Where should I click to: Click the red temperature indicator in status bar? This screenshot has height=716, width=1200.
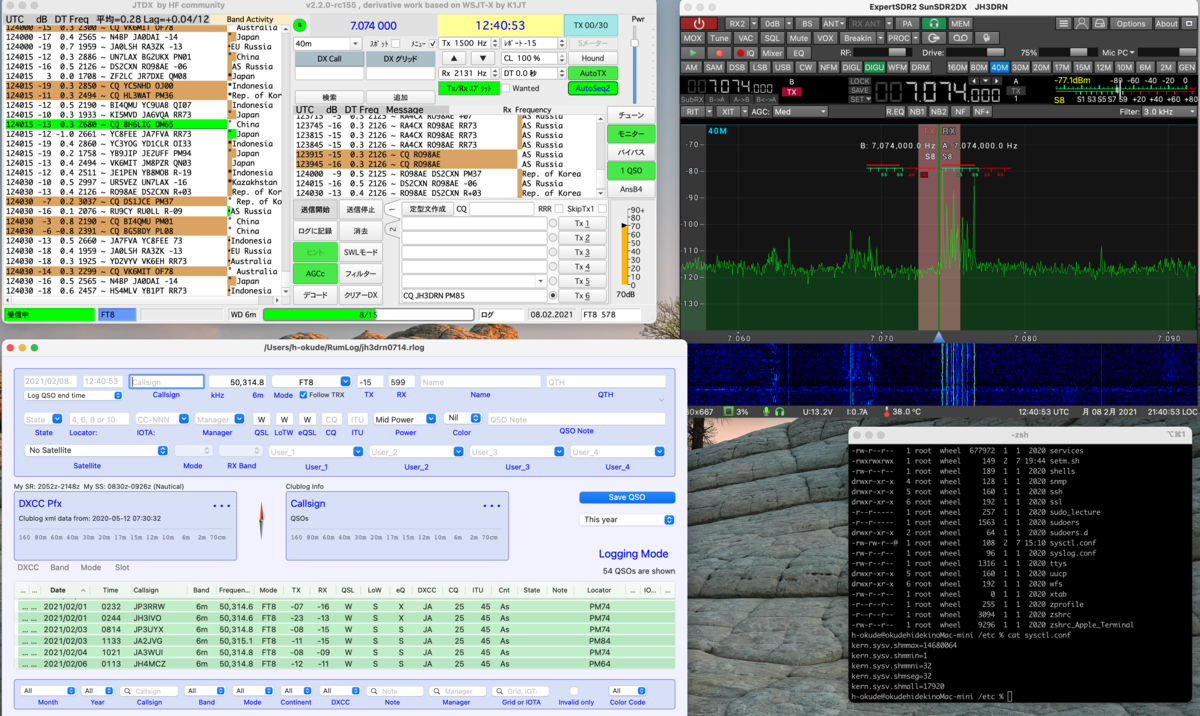coord(887,411)
